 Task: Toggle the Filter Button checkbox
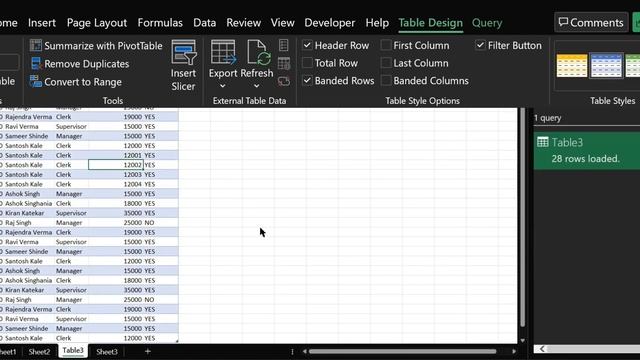(x=480, y=45)
